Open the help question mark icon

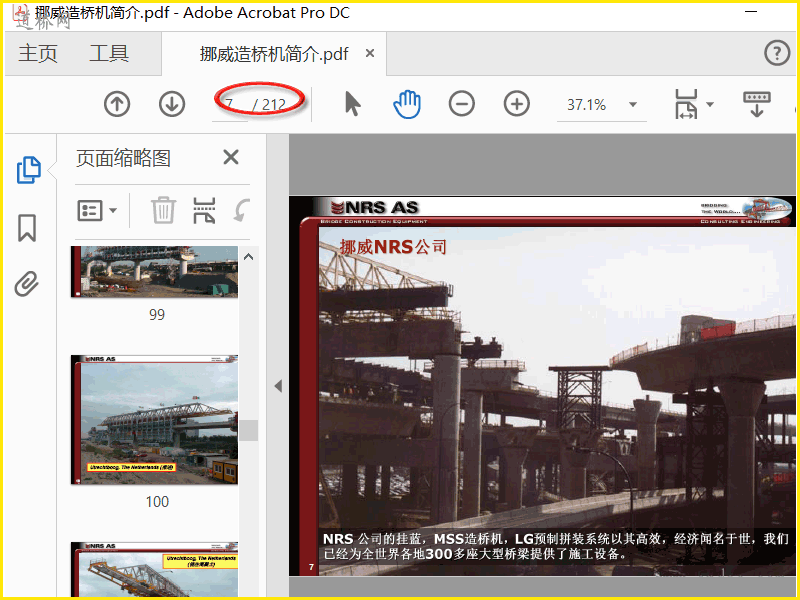coord(777,53)
